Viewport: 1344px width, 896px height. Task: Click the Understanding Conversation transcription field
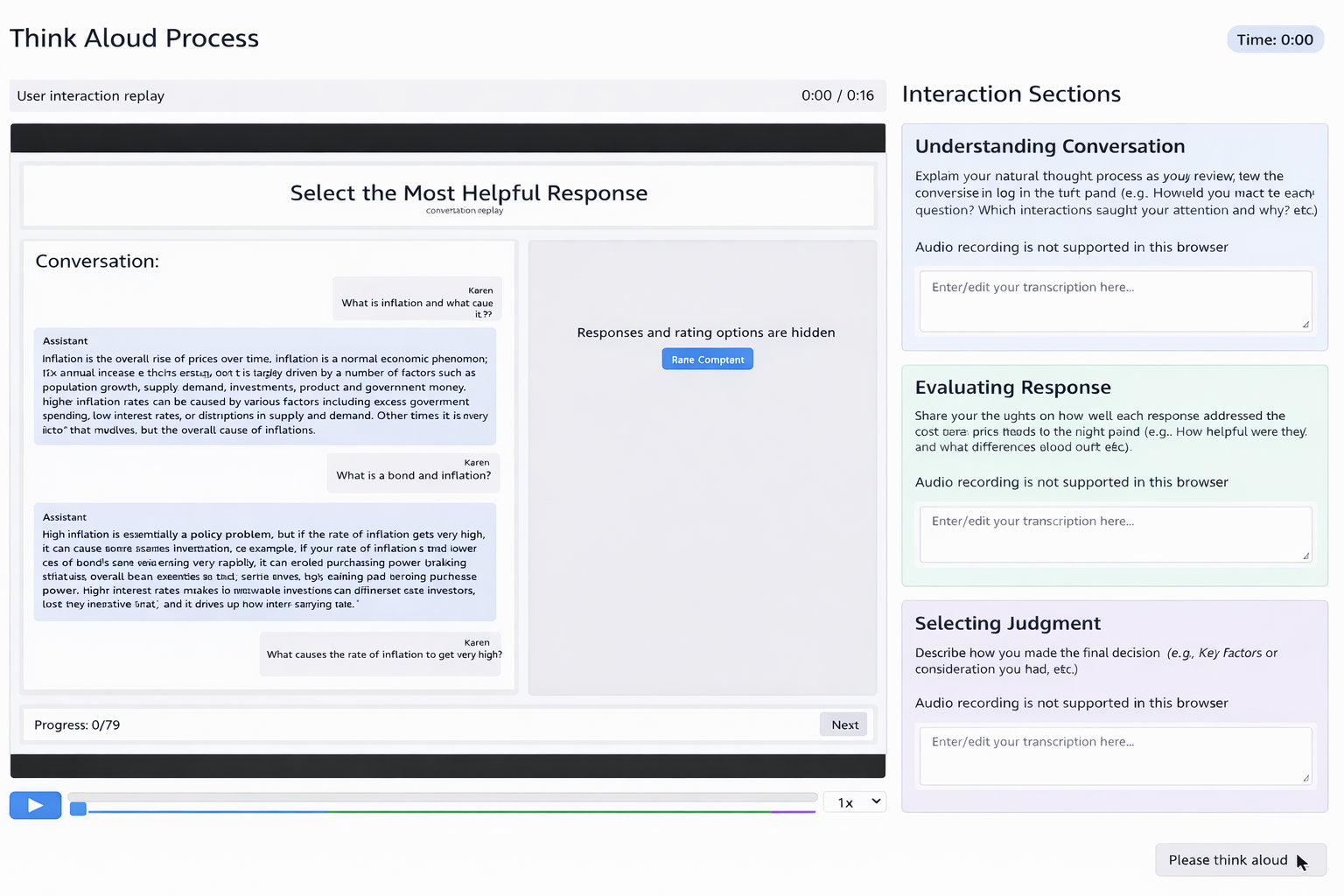pyautogui.click(x=1115, y=301)
